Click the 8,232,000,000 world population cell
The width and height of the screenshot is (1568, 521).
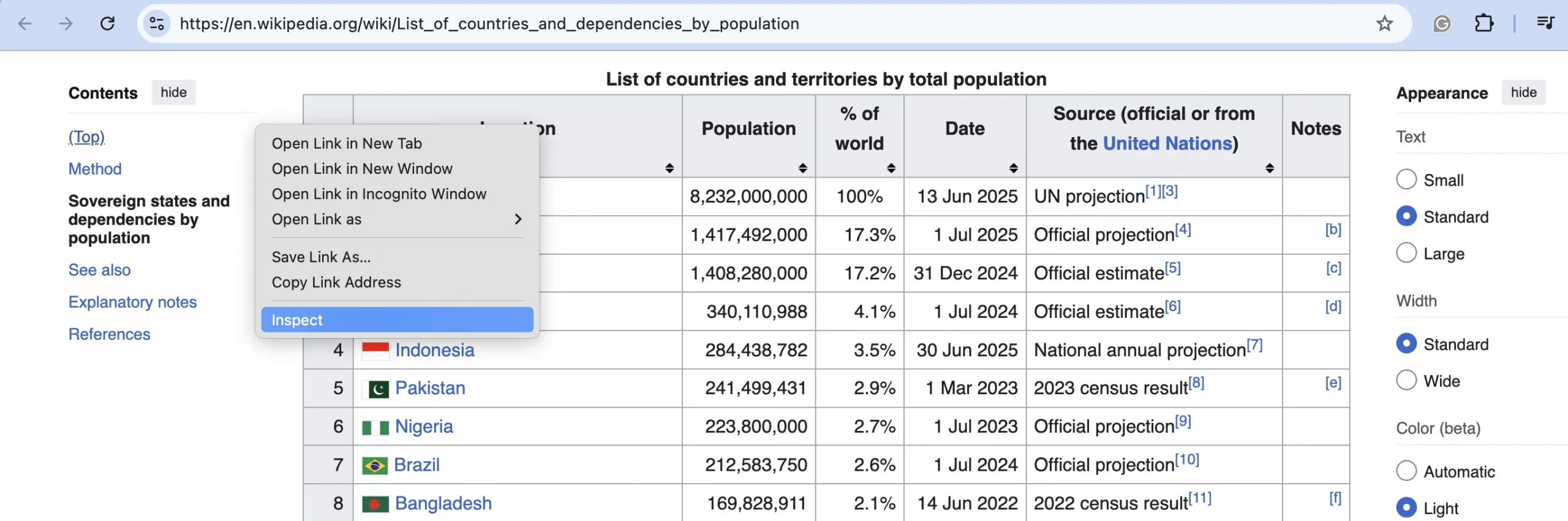tap(748, 197)
